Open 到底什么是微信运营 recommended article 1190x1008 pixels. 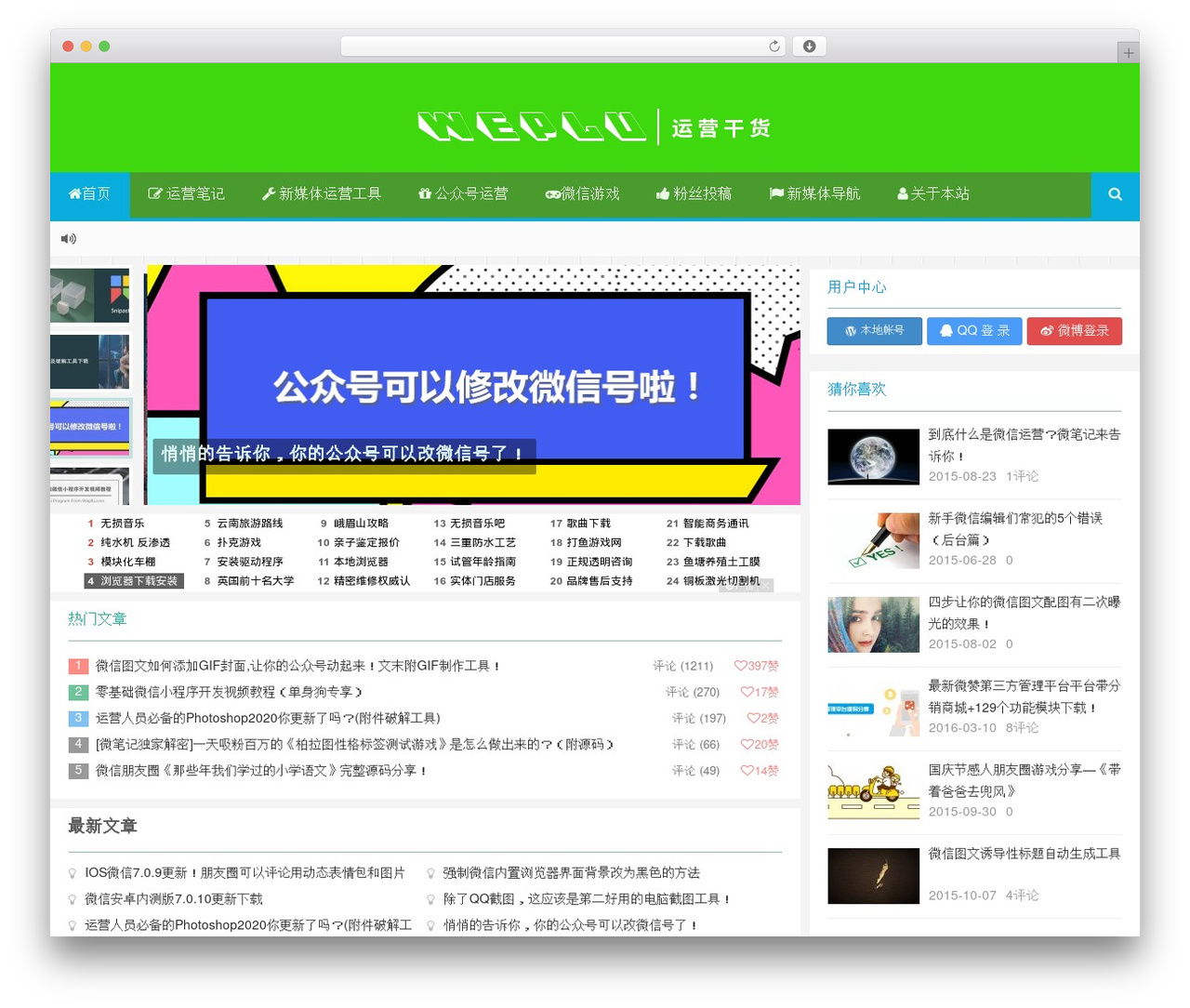[1024, 445]
